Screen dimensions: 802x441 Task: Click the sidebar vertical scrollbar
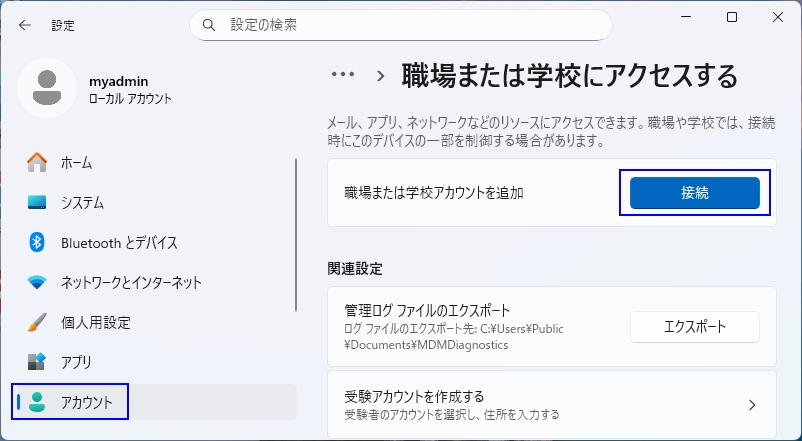[296, 235]
